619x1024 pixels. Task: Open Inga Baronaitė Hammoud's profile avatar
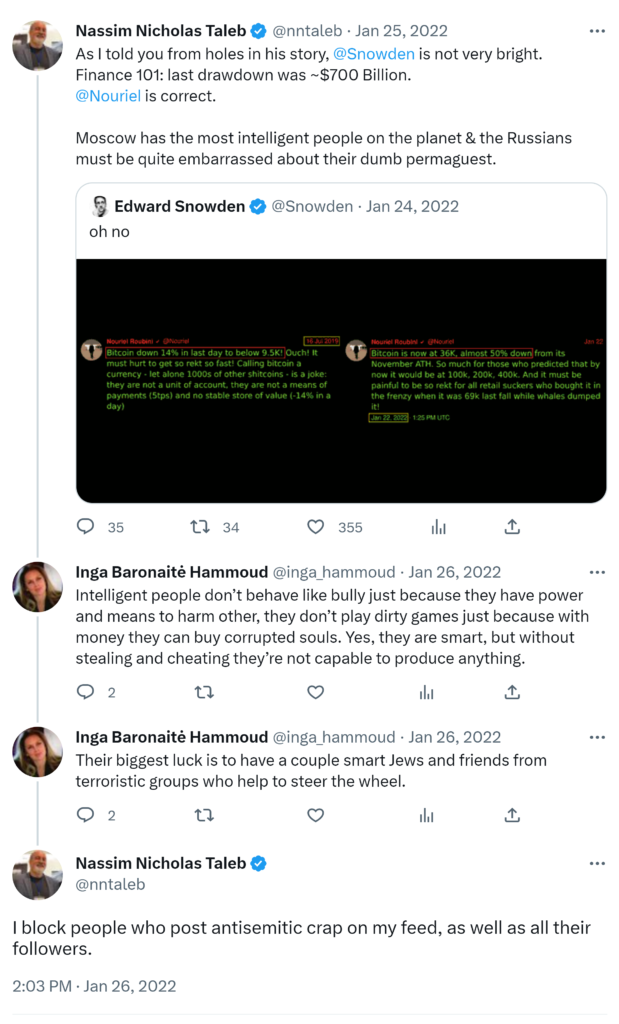[38, 586]
